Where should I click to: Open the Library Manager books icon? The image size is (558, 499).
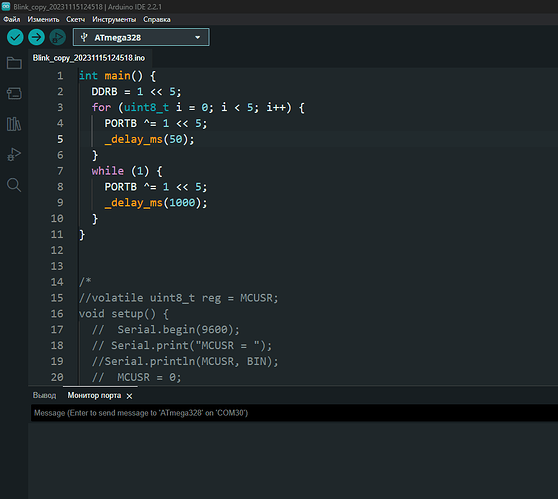(14, 124)
